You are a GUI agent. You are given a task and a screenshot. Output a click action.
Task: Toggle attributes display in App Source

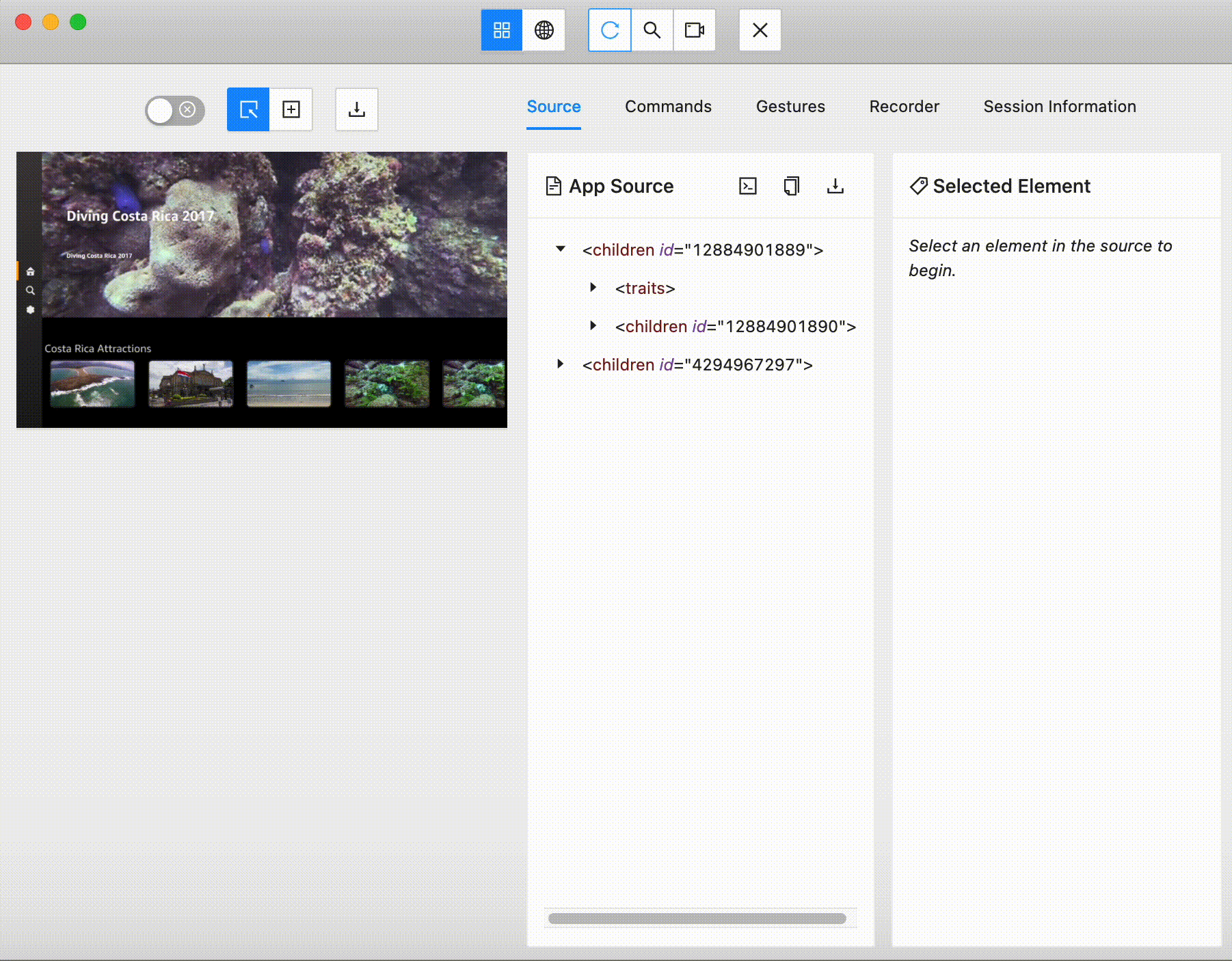click(748, 186)
